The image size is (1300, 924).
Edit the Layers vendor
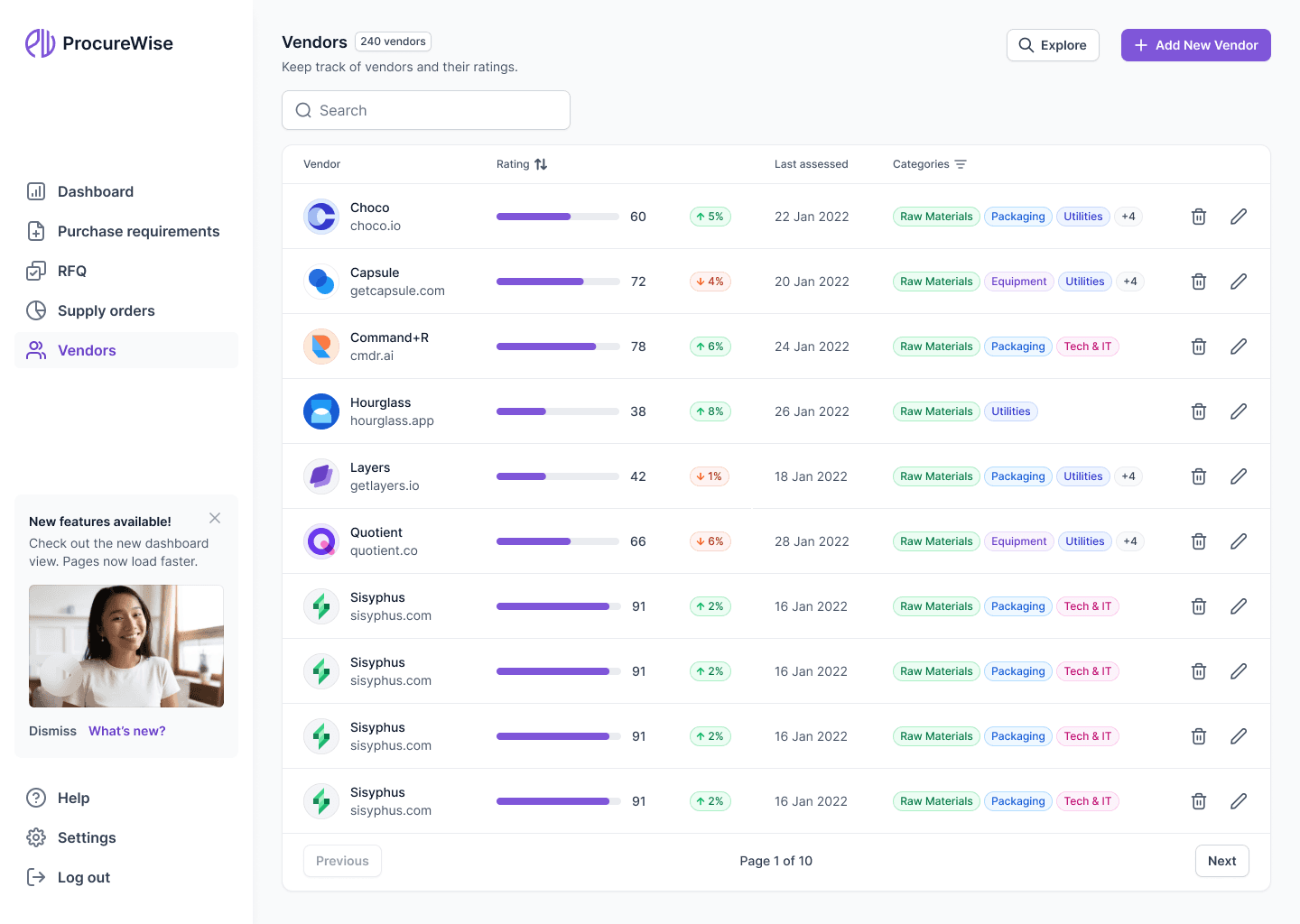pos(1239,476)
